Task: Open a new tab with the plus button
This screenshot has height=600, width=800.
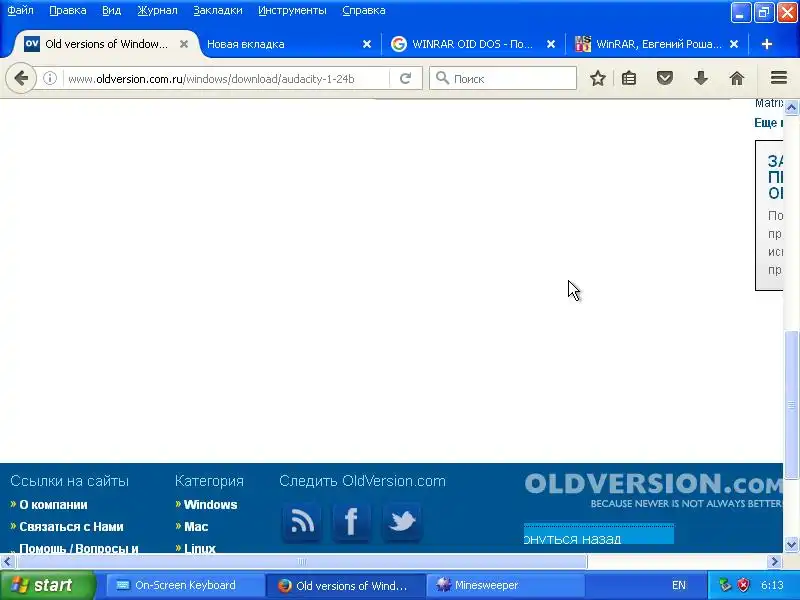Action: [766, 44]
